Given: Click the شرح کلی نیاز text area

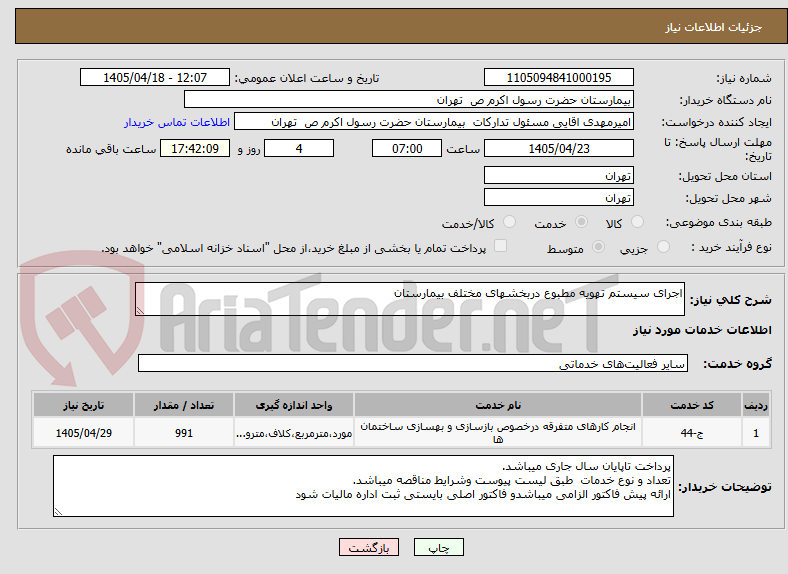Looking at the screenshot, I should pyautogui.click(x=410, y=299).
